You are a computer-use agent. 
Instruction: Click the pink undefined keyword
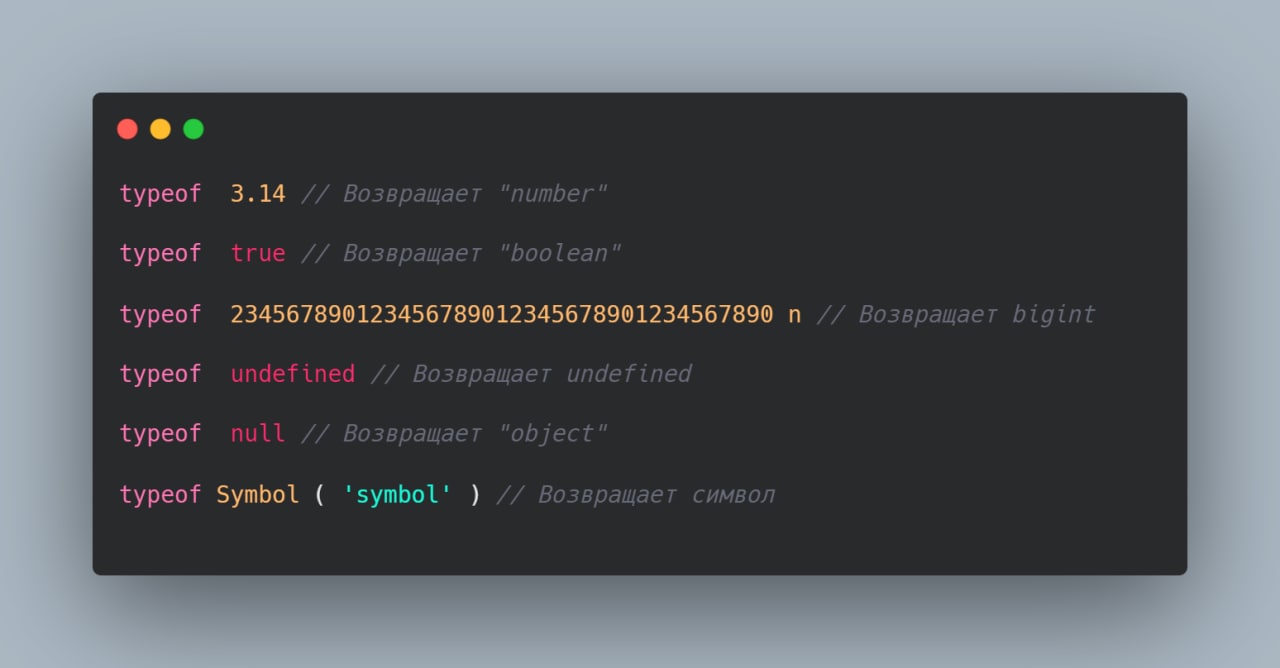pos(293,374)
